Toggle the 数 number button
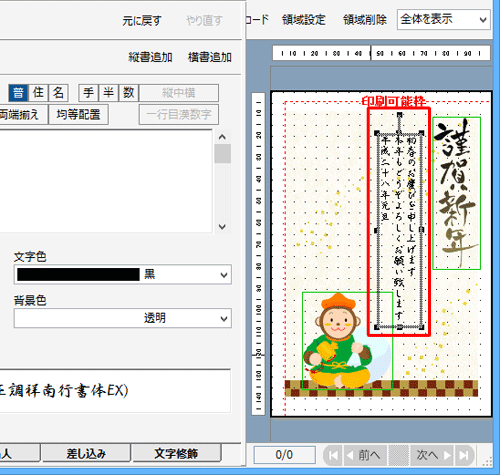 (128, 93)
